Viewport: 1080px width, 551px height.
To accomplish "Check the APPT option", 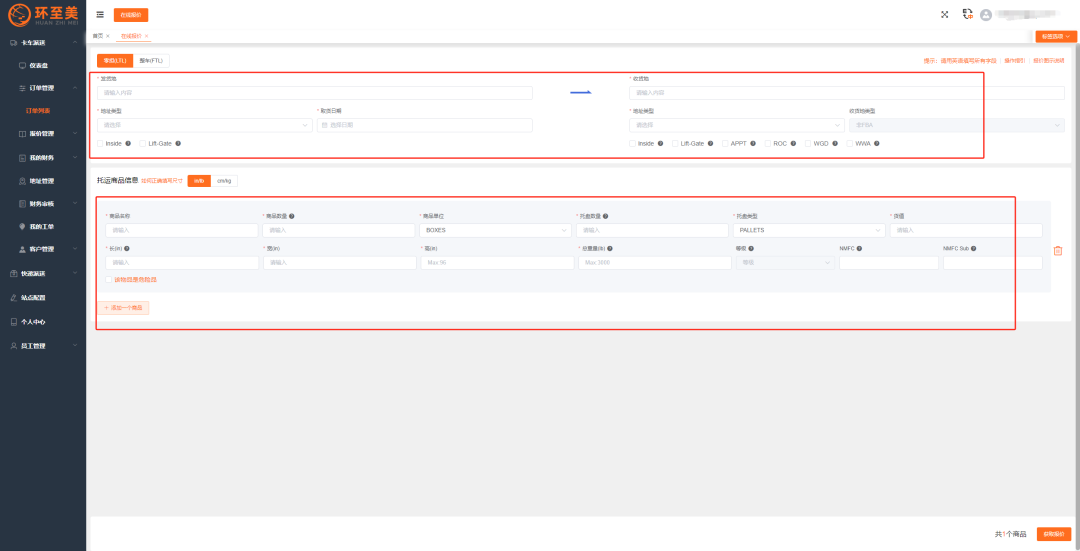I will coord(725,143).
